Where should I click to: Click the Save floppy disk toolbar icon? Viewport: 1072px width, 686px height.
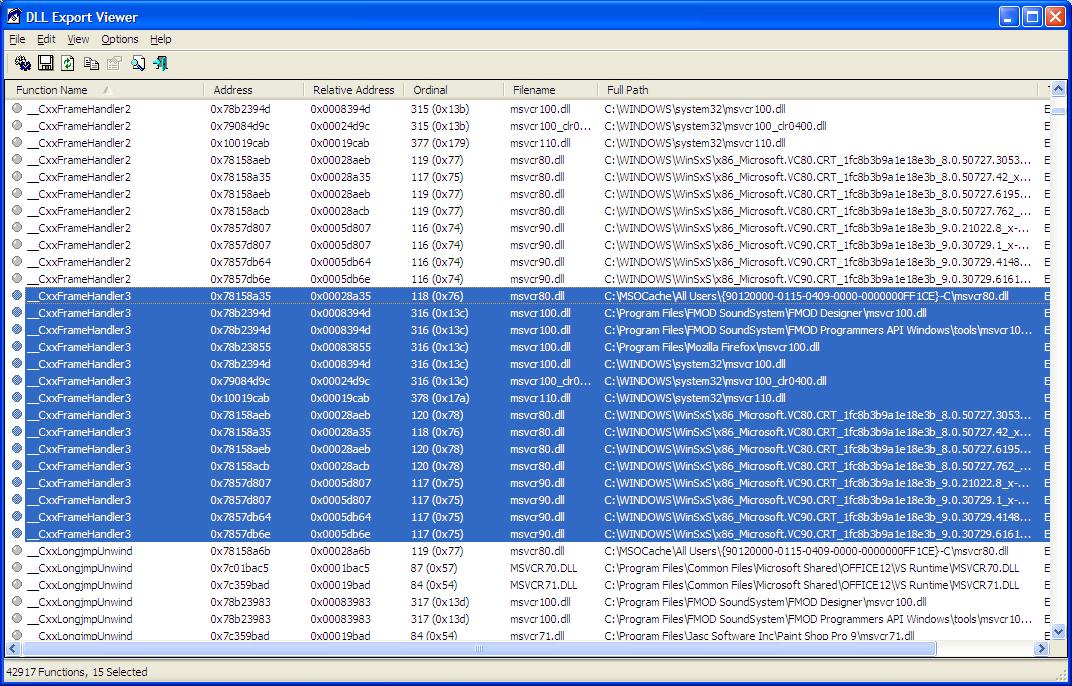[x=45, y=63]
